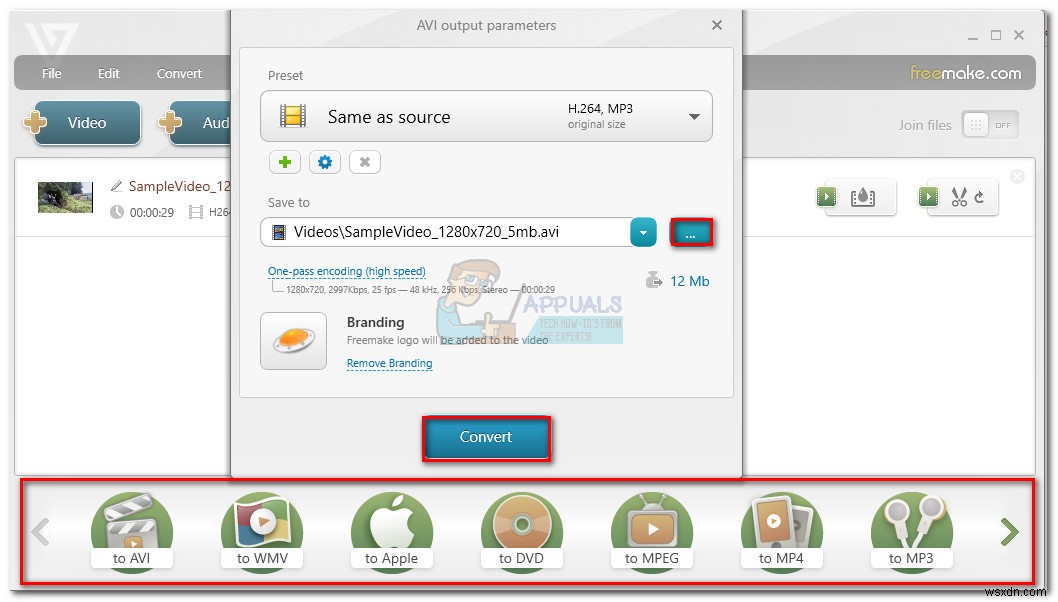Toggle the Join files switch
This screenshot has height=602, width=1058.
[990, 125]
